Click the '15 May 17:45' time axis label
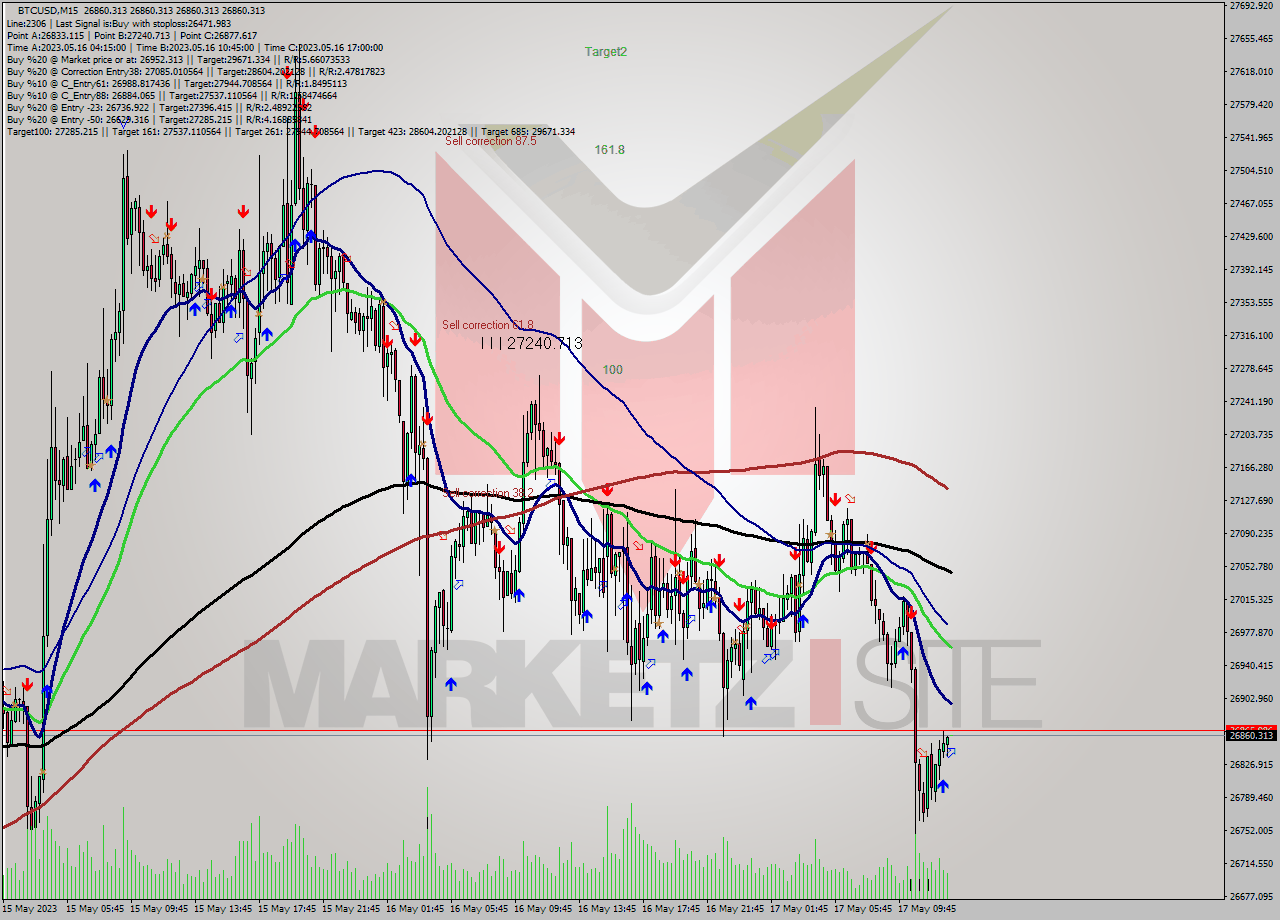 [287, 909]
